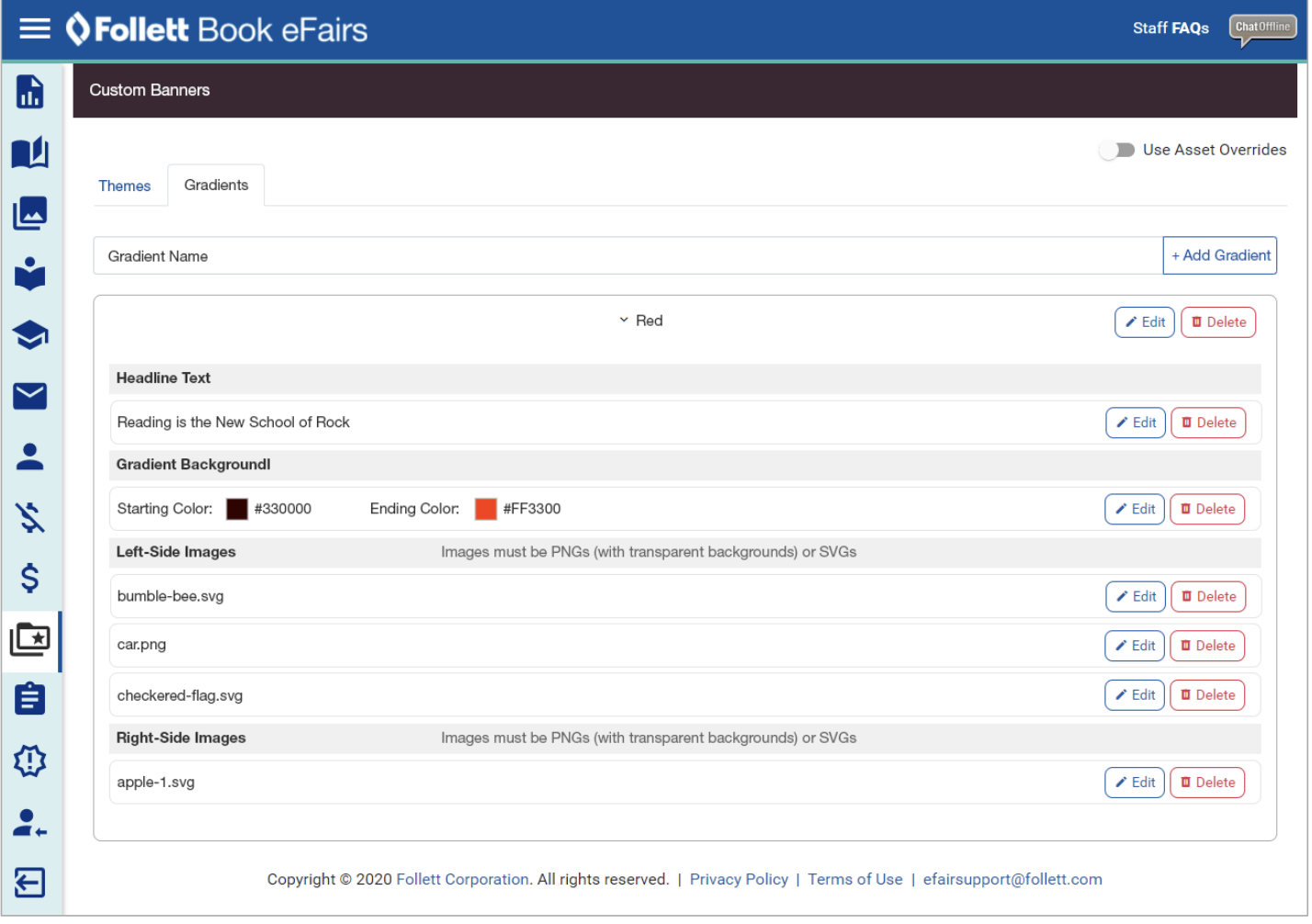Open the graduation cap sidebar icon
The height and width of the screenshot is (924, 1312).
30,335
